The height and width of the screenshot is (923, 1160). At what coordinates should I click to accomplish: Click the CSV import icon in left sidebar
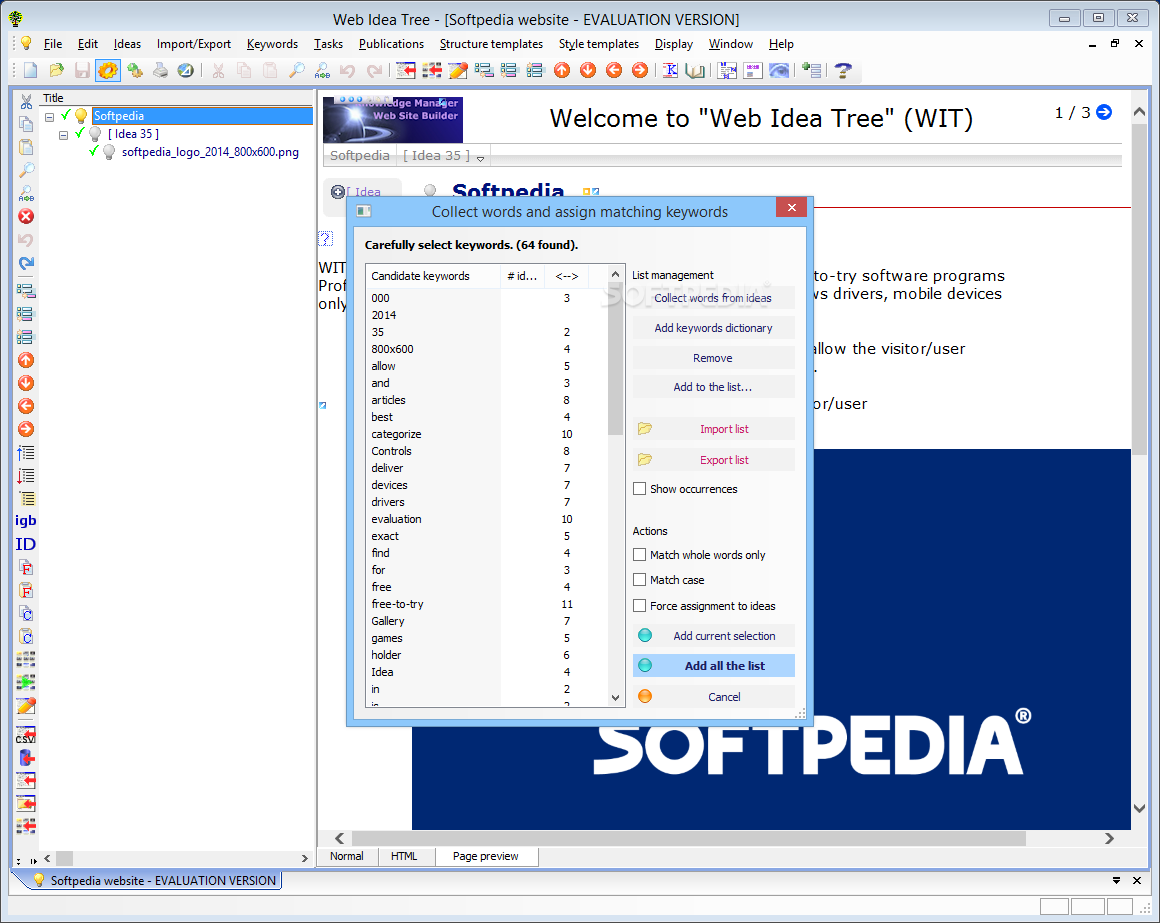26,734
